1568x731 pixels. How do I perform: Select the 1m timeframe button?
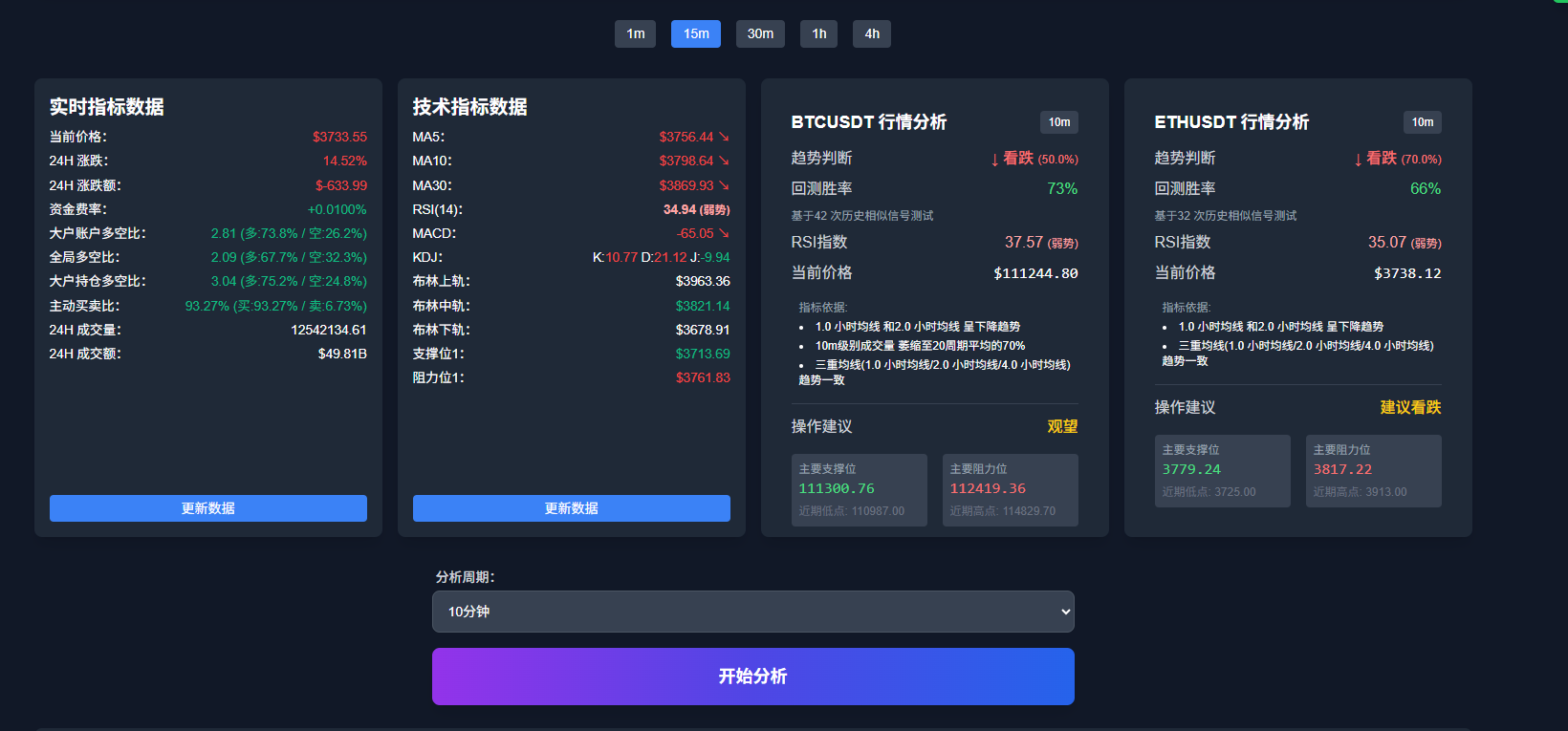[x=635, y=33]
